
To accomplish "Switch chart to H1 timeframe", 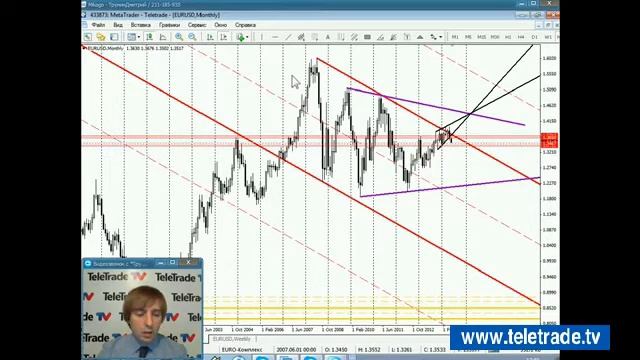I will 508,37.
